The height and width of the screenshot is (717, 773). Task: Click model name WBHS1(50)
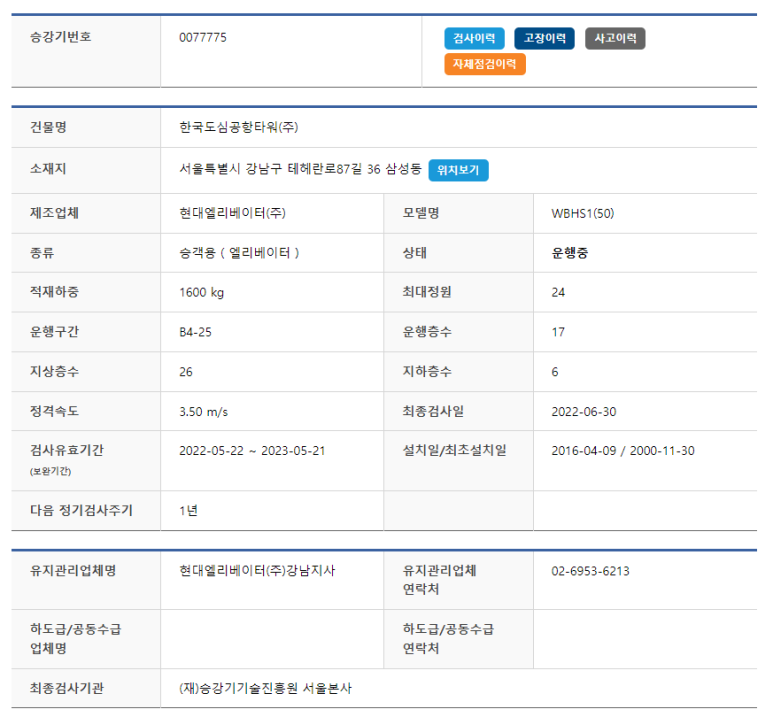pyautogui.click(x=583, y=214)
